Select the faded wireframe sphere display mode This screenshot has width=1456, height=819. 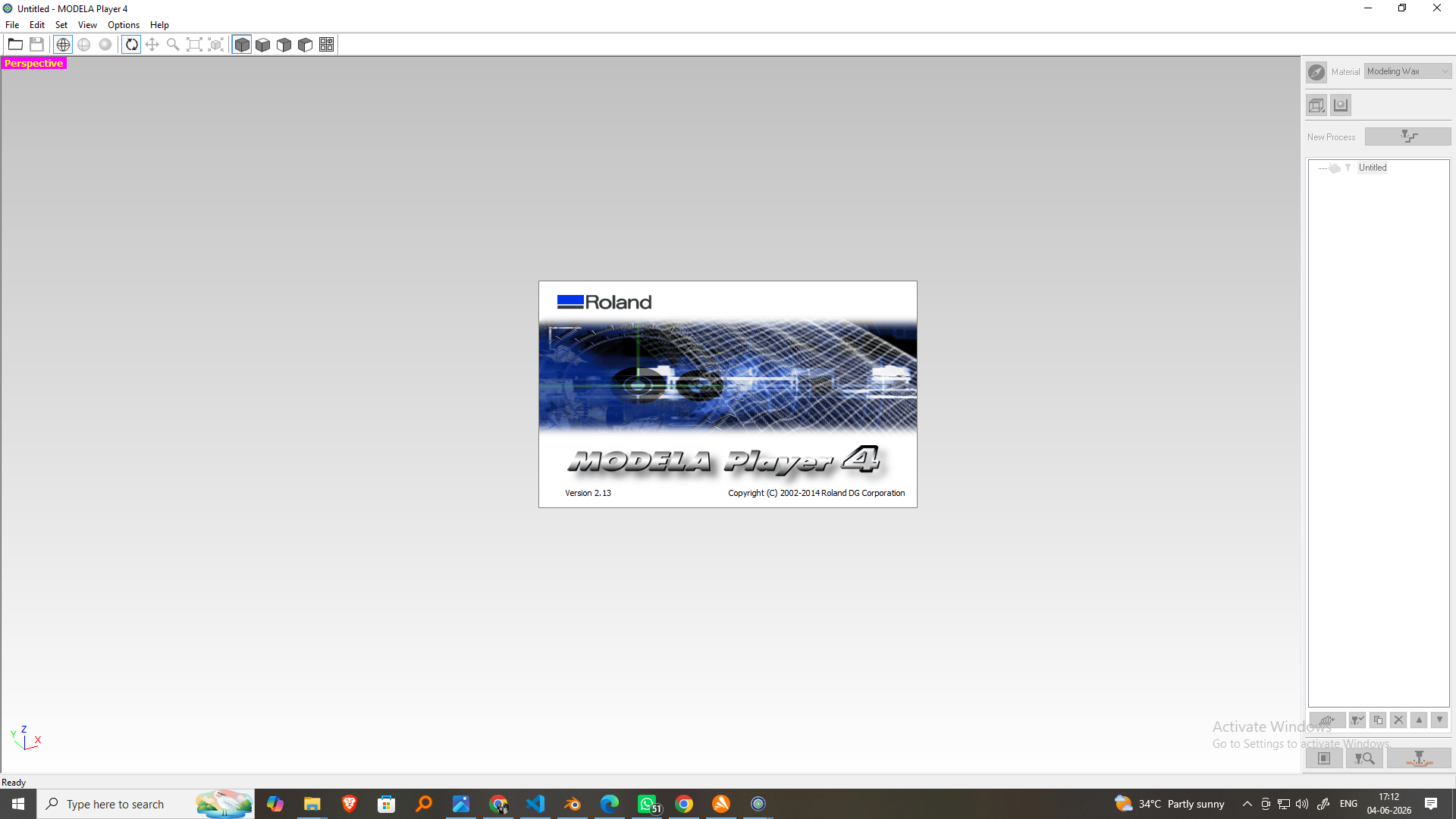(x=84, y=45)
